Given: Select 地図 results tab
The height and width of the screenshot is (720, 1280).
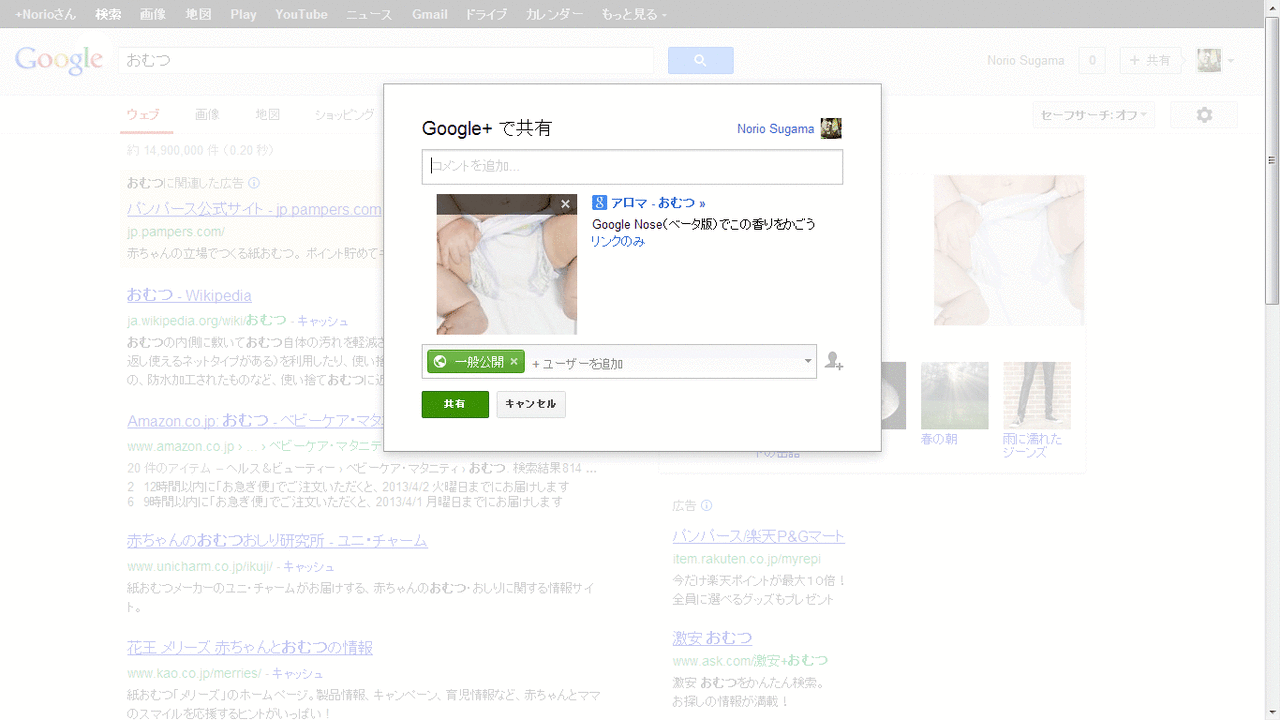Looking at the screenshot, I should (267, 115).
